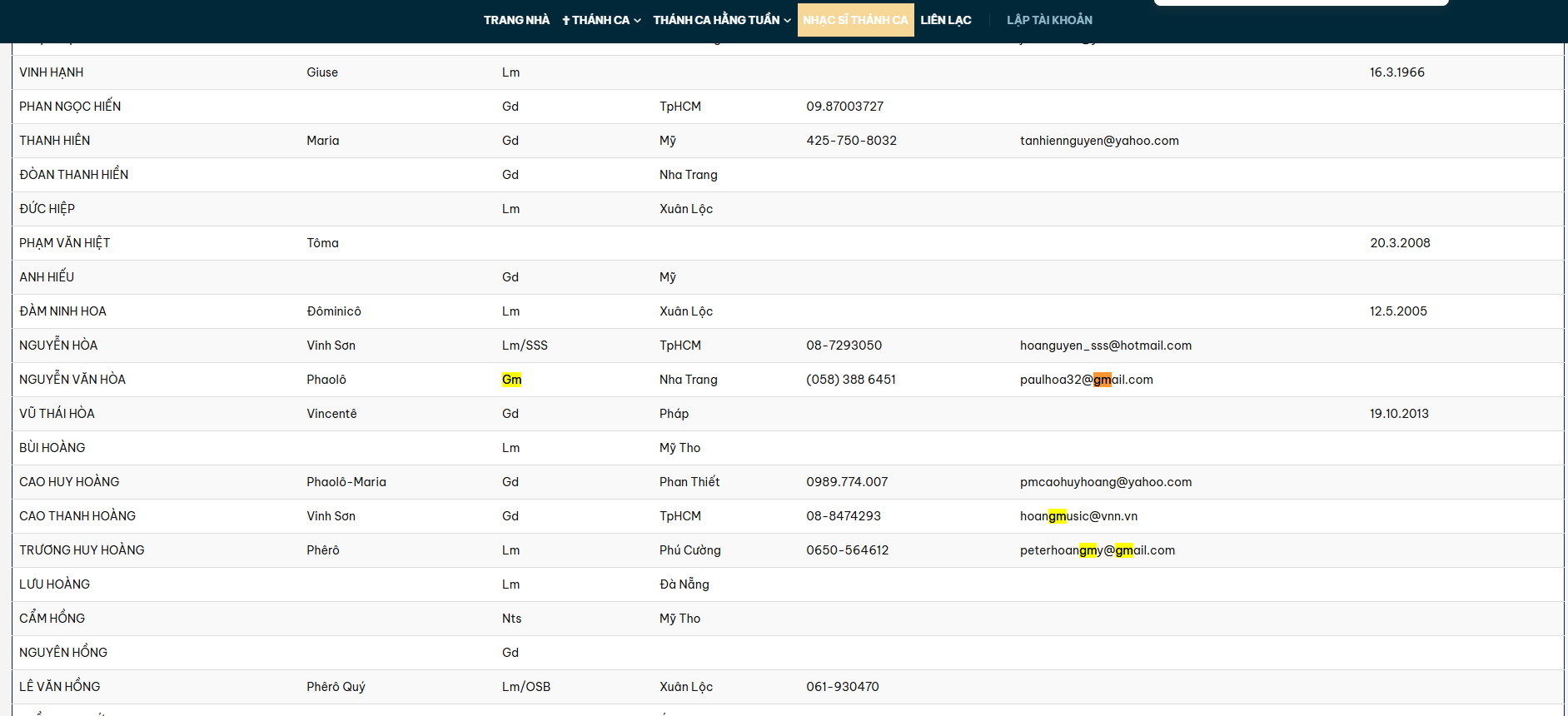Screen dimensions: 1568x716
Task: Click saint name Giuse
Action: coord(322,72)
